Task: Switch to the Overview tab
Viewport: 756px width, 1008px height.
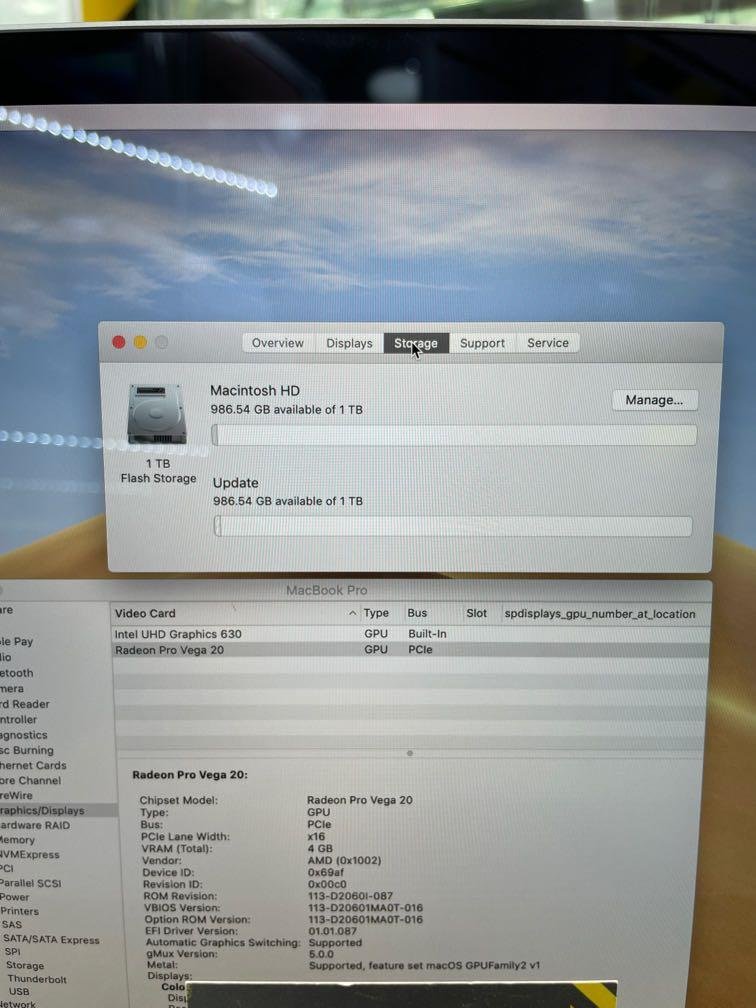Action: pyautogui.click(x=278, y=343)
